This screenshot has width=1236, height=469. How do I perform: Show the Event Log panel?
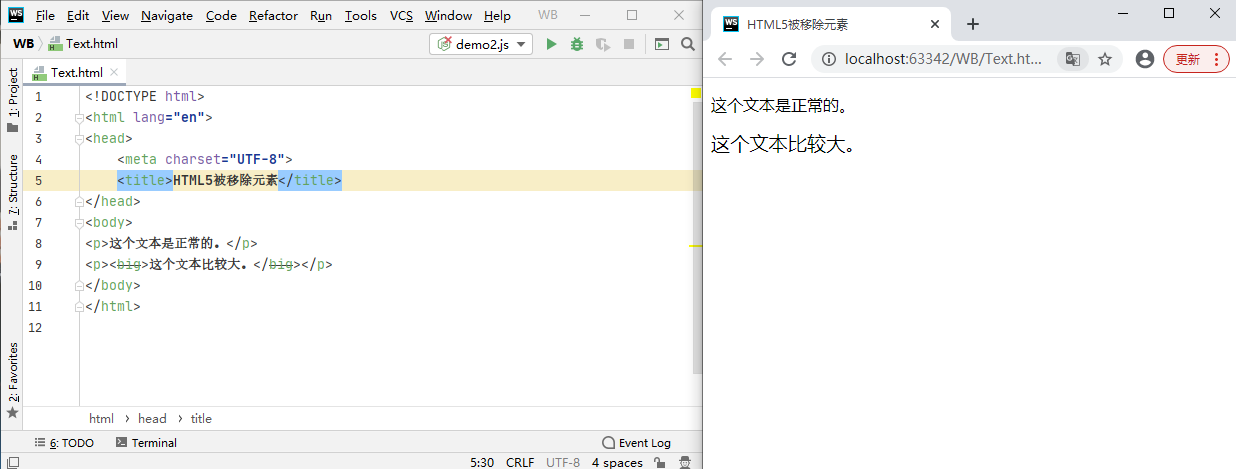pyautogui.click(x=637, y=442)
